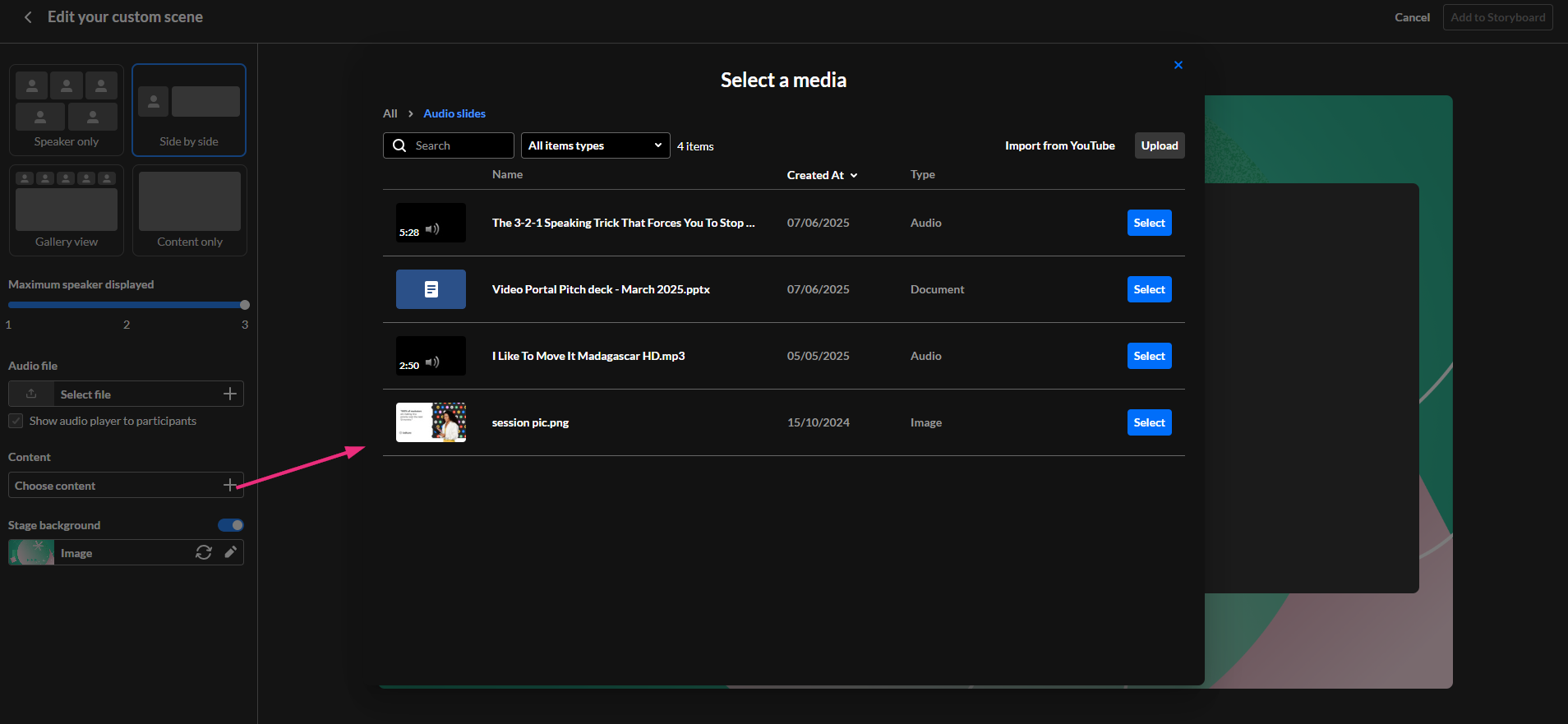
Task: Select the session pic.png image
Action: pos(1149,422)
